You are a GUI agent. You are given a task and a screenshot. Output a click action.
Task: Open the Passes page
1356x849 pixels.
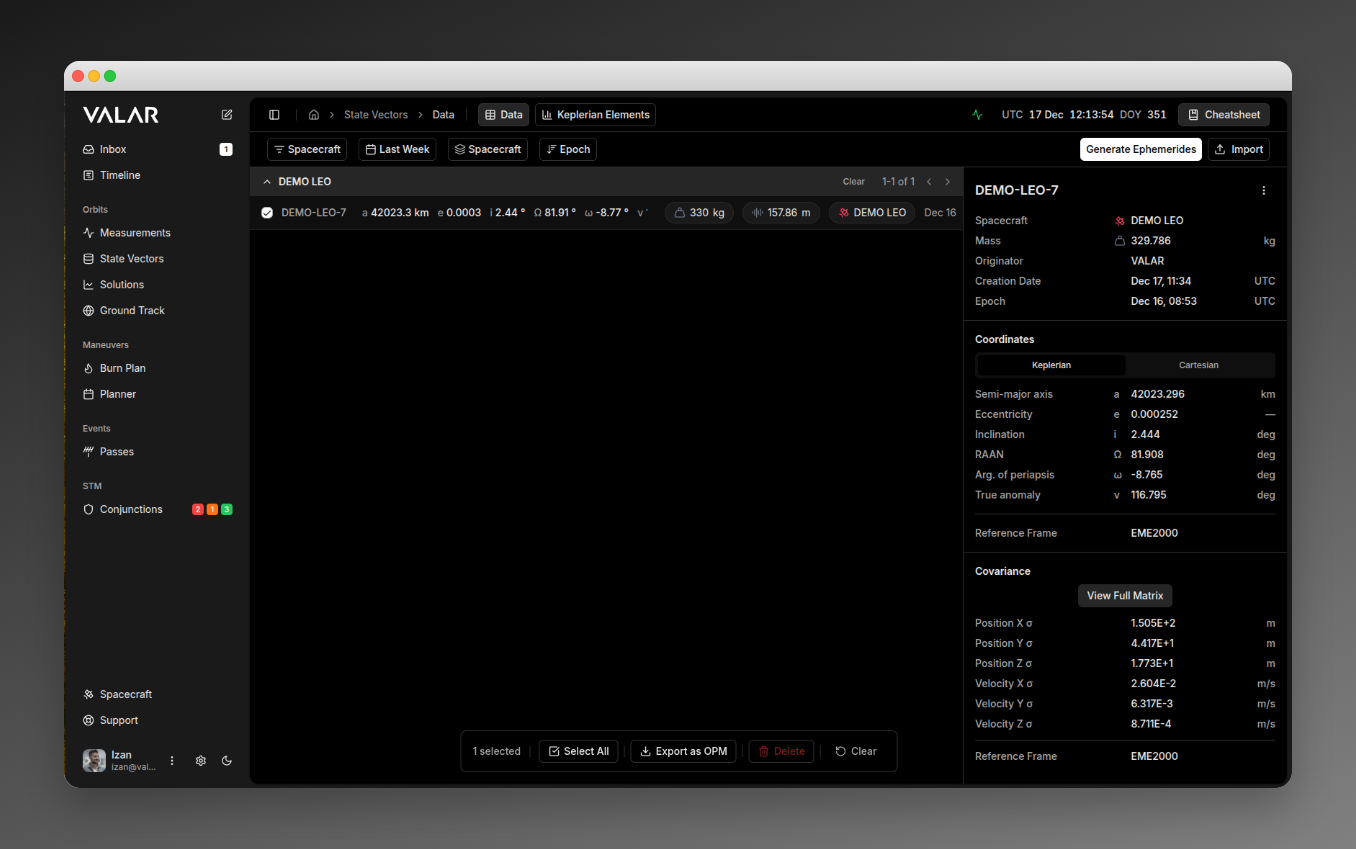point(116,452)
